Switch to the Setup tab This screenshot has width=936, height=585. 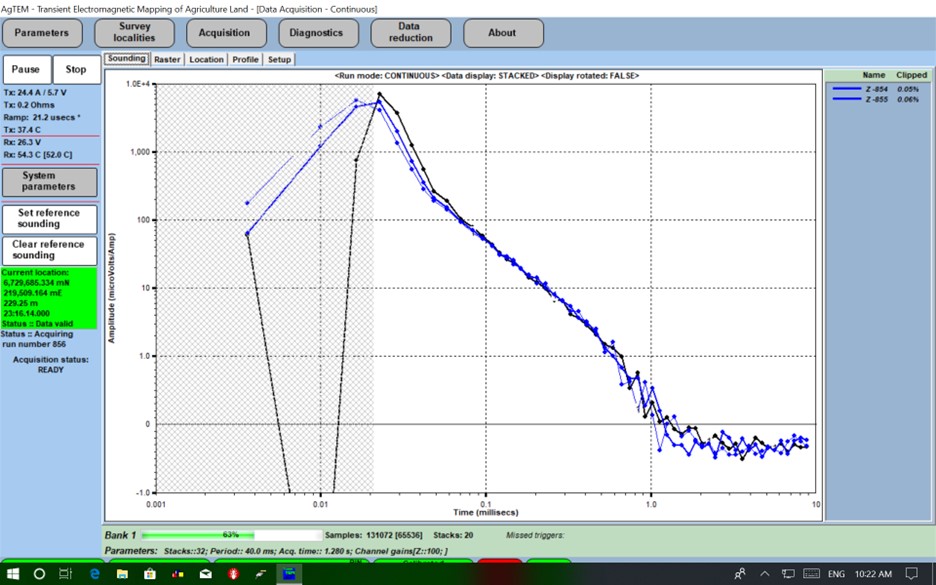[279, 59]
